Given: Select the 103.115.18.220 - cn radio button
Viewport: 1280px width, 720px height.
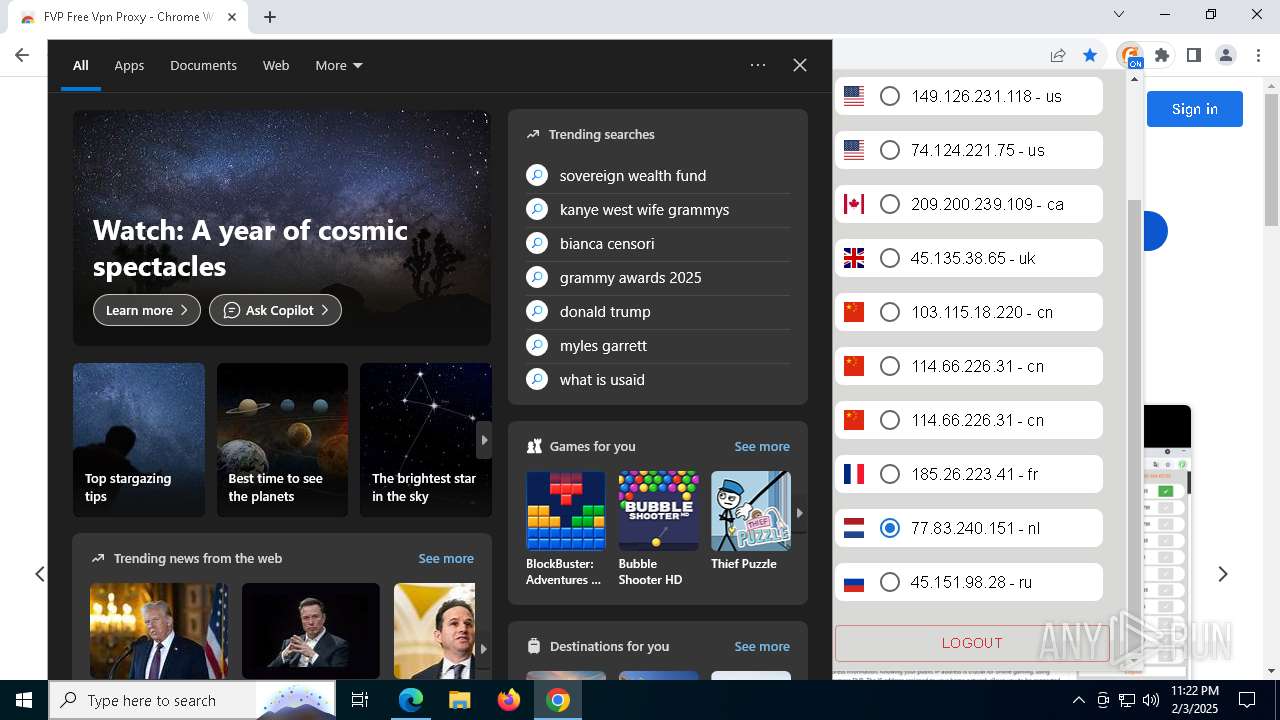Looking at the screenshot, I should [x=889, y=312].
